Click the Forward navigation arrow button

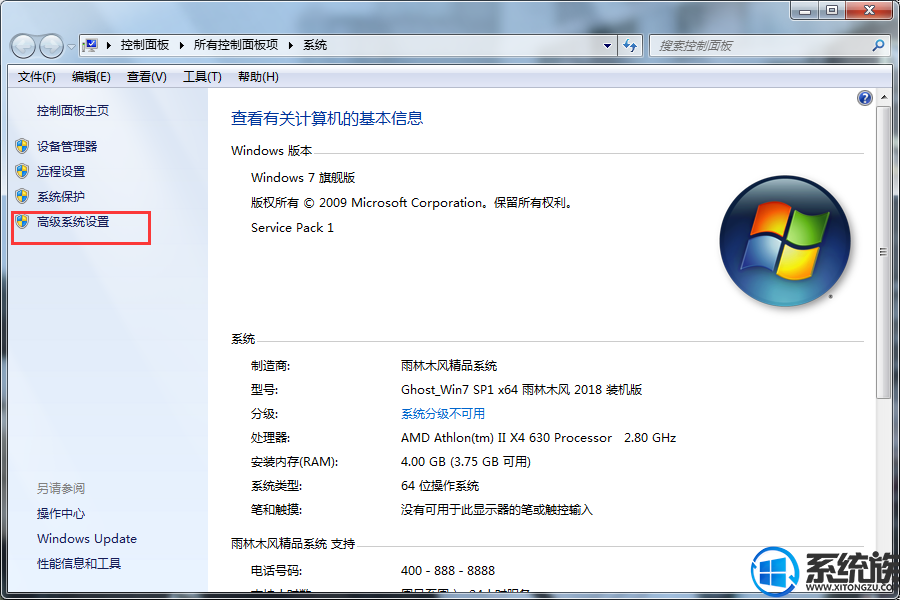[51, 46]
